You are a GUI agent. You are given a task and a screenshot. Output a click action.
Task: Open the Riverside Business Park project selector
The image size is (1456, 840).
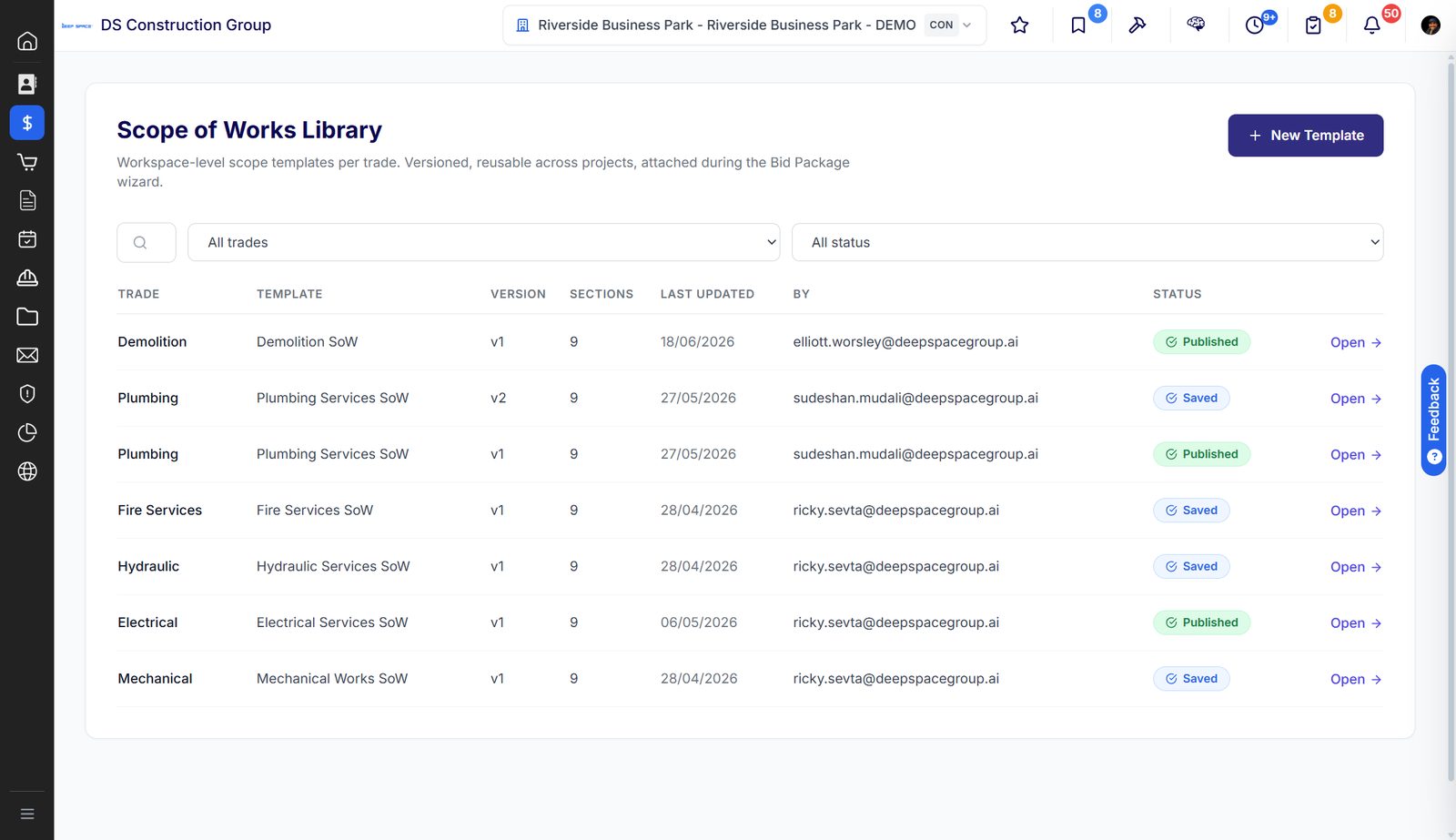(x=744, y=25)
